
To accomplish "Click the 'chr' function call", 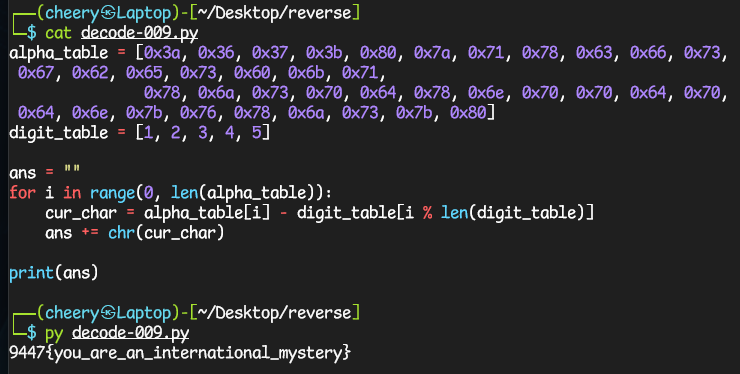I will pyautogui.click(x=122, y=232).
